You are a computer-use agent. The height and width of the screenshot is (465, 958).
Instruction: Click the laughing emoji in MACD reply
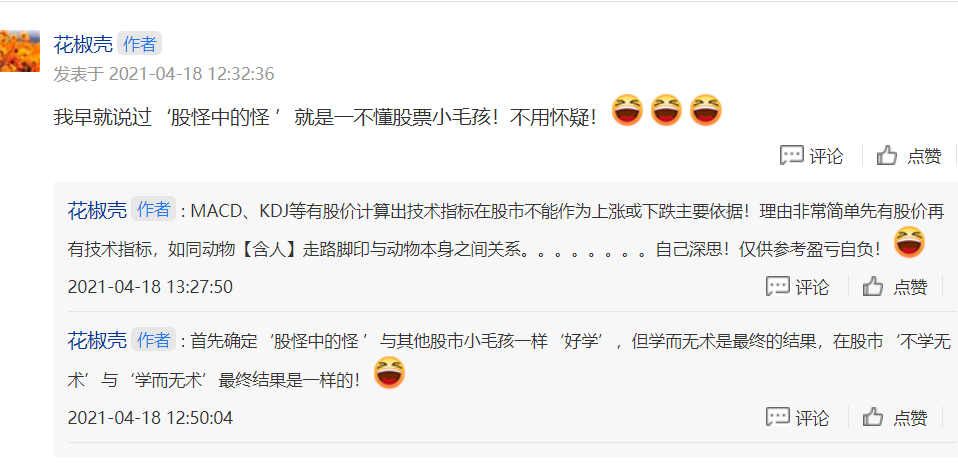[909, 243]
